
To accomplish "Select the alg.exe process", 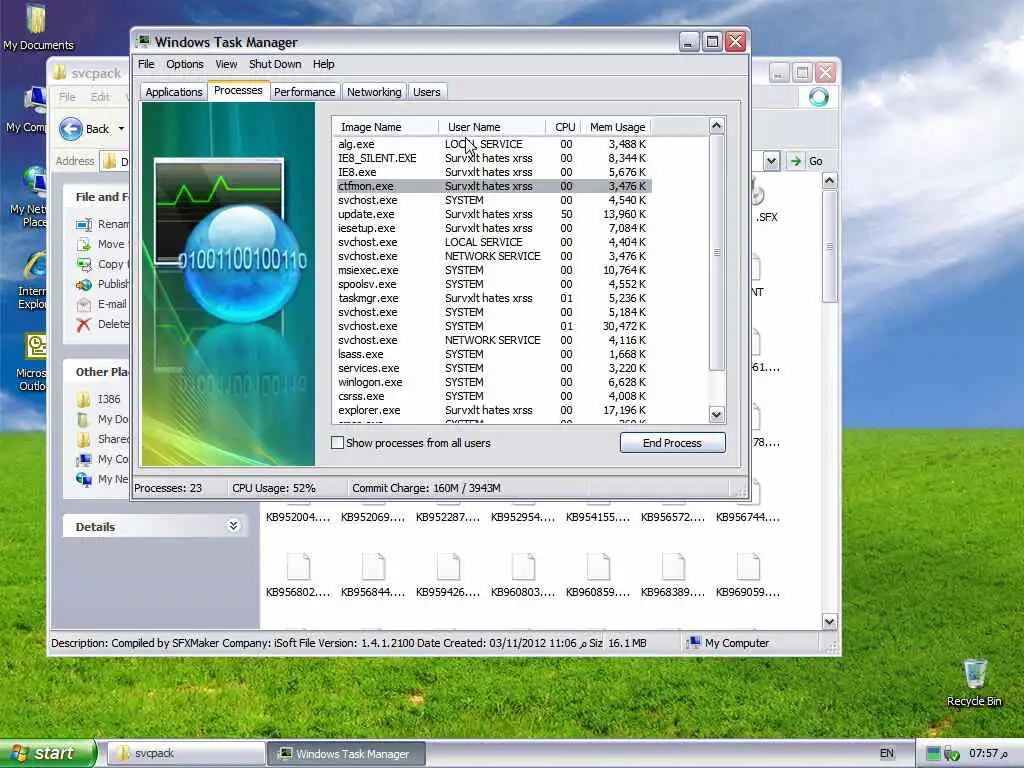I will [x=492, y=144].
